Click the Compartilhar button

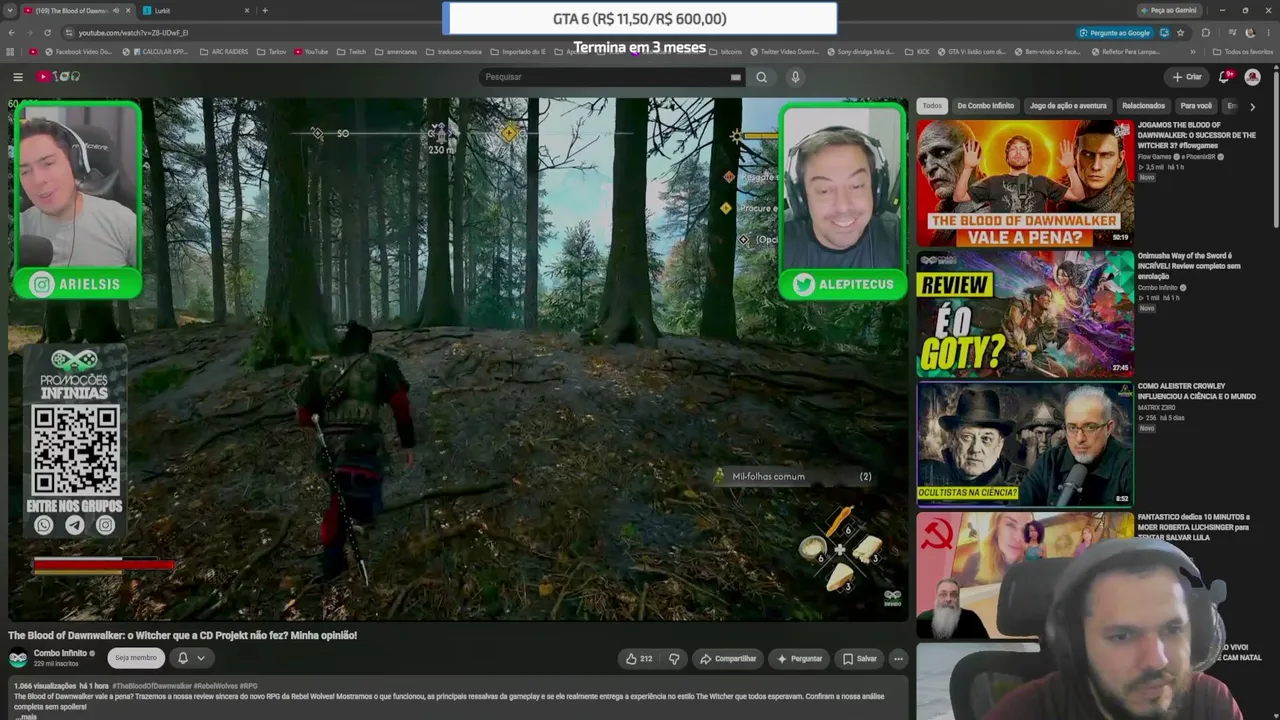click(x=728, y=658)
